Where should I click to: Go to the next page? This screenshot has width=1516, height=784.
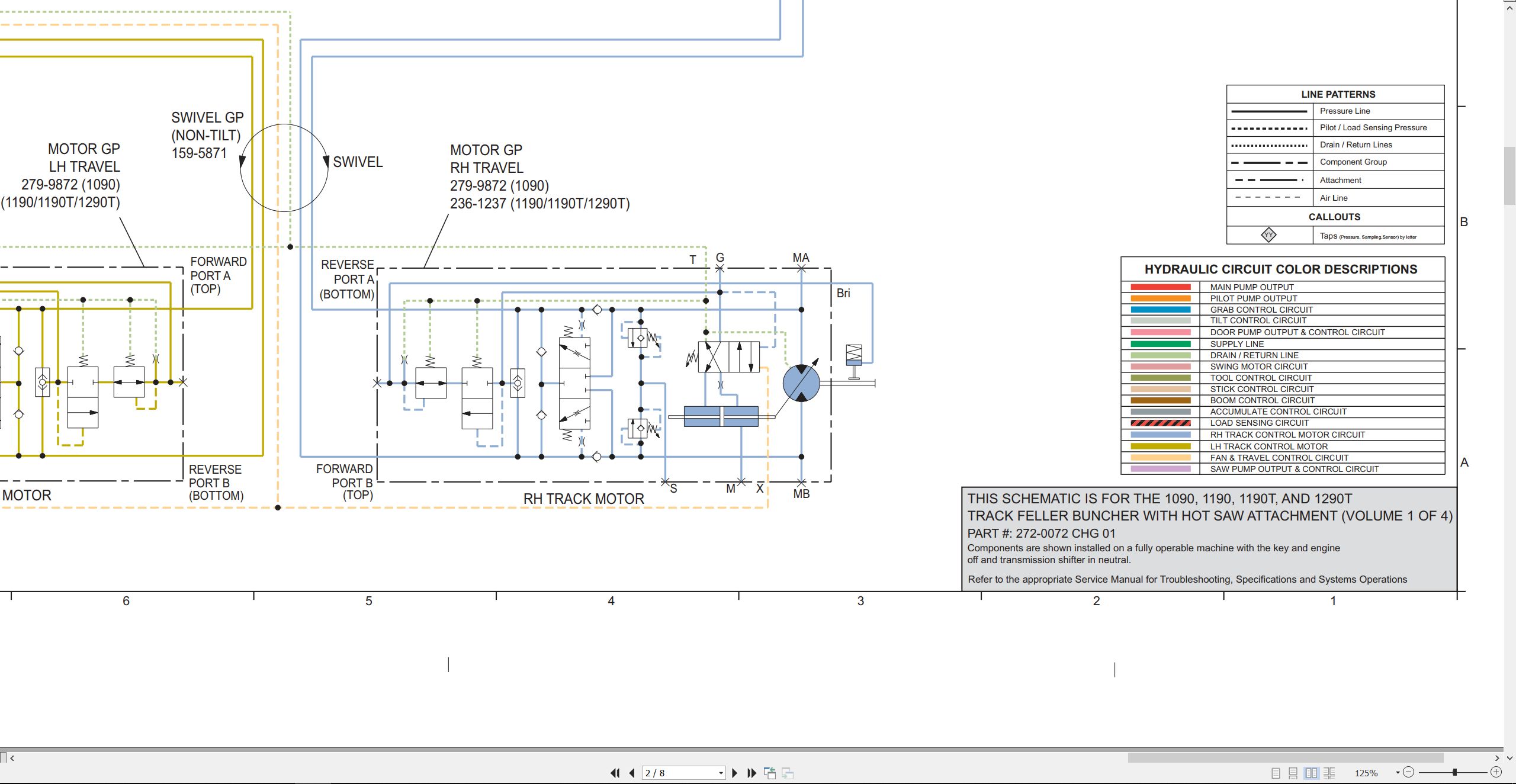point(735,773)
